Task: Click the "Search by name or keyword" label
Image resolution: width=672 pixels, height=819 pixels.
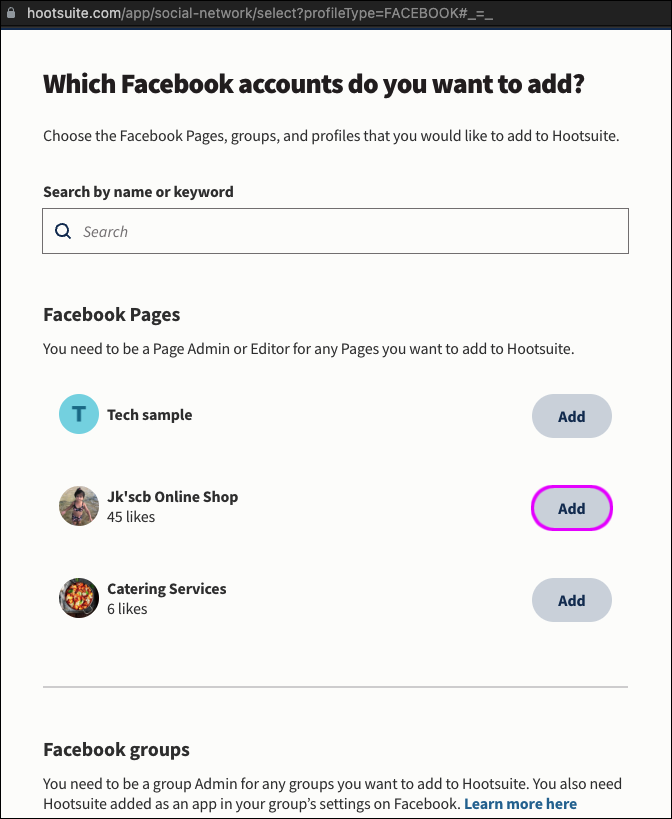Action: pos(138,191)
